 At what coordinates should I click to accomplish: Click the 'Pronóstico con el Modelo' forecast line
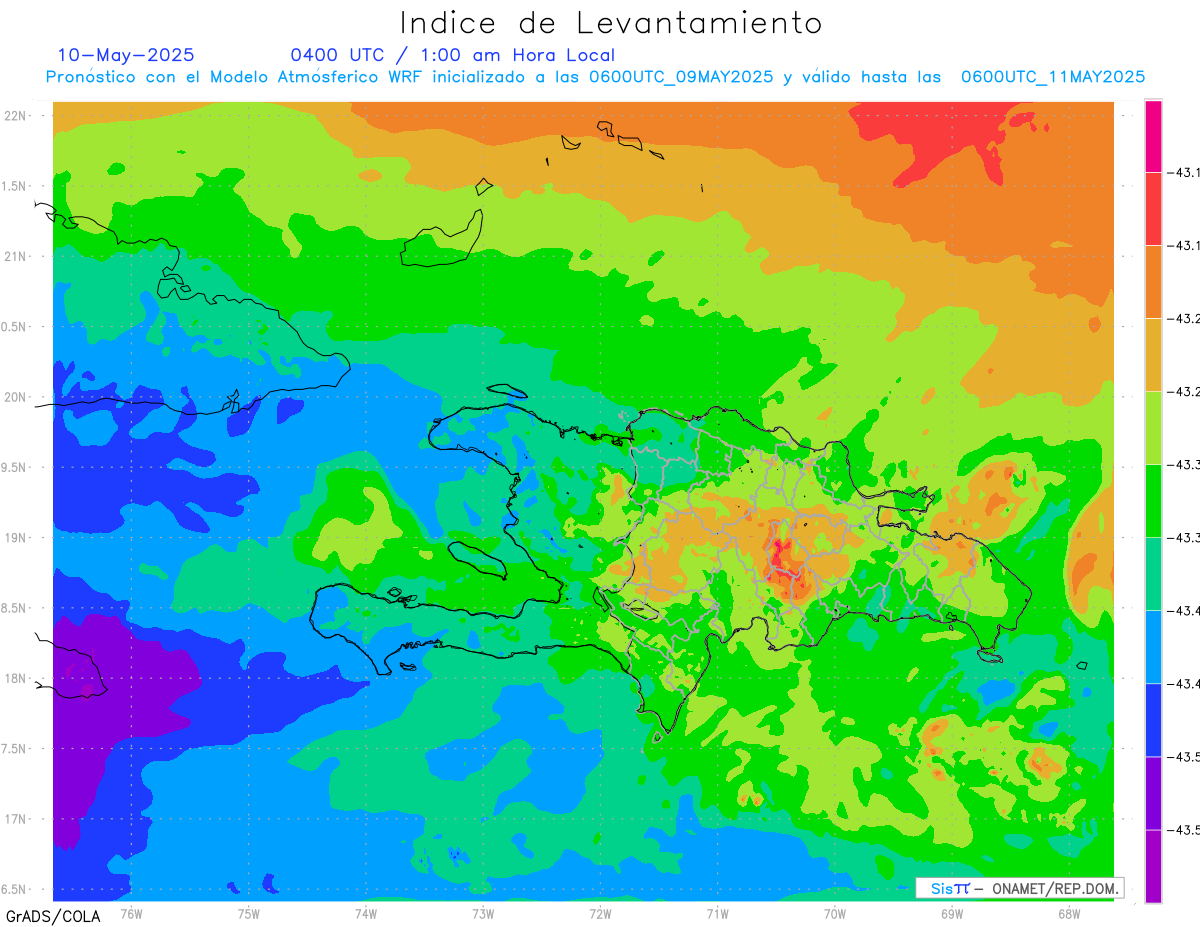click(596, 77)
